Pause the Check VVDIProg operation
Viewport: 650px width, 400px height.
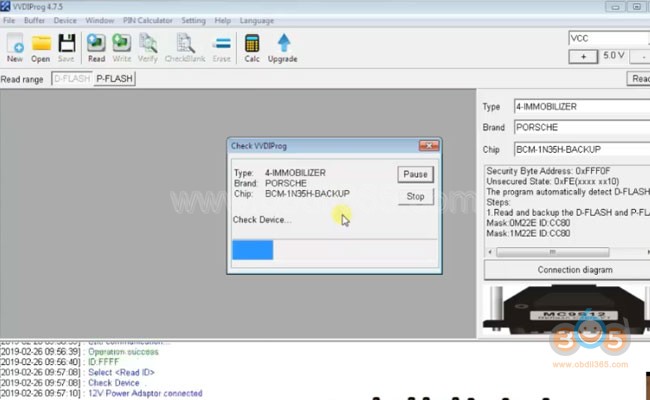(415, 174)
